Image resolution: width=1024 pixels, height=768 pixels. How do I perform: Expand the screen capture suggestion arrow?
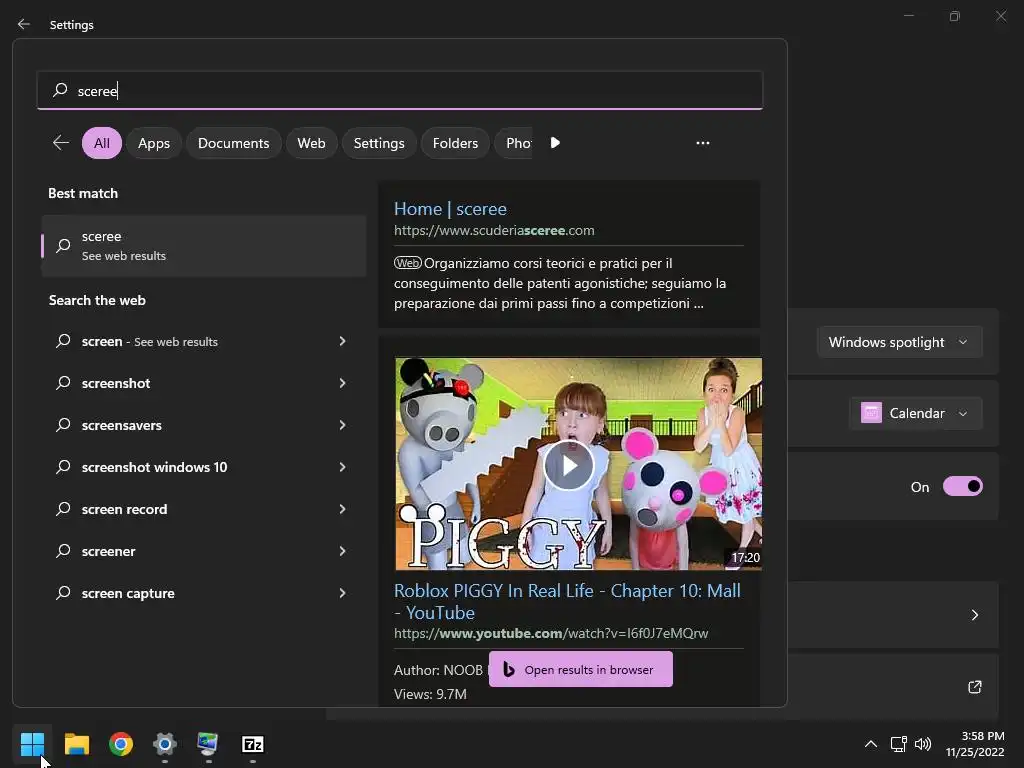point(342,593)
